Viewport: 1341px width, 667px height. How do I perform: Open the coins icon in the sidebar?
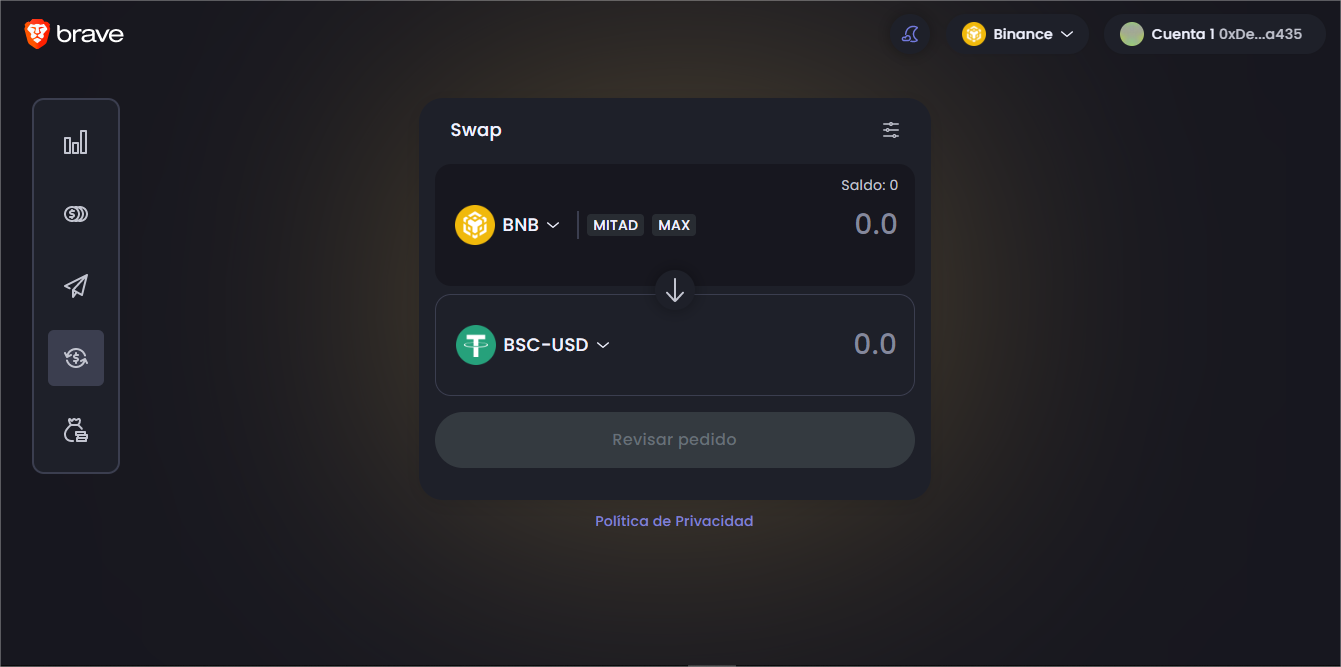(76, 214)
